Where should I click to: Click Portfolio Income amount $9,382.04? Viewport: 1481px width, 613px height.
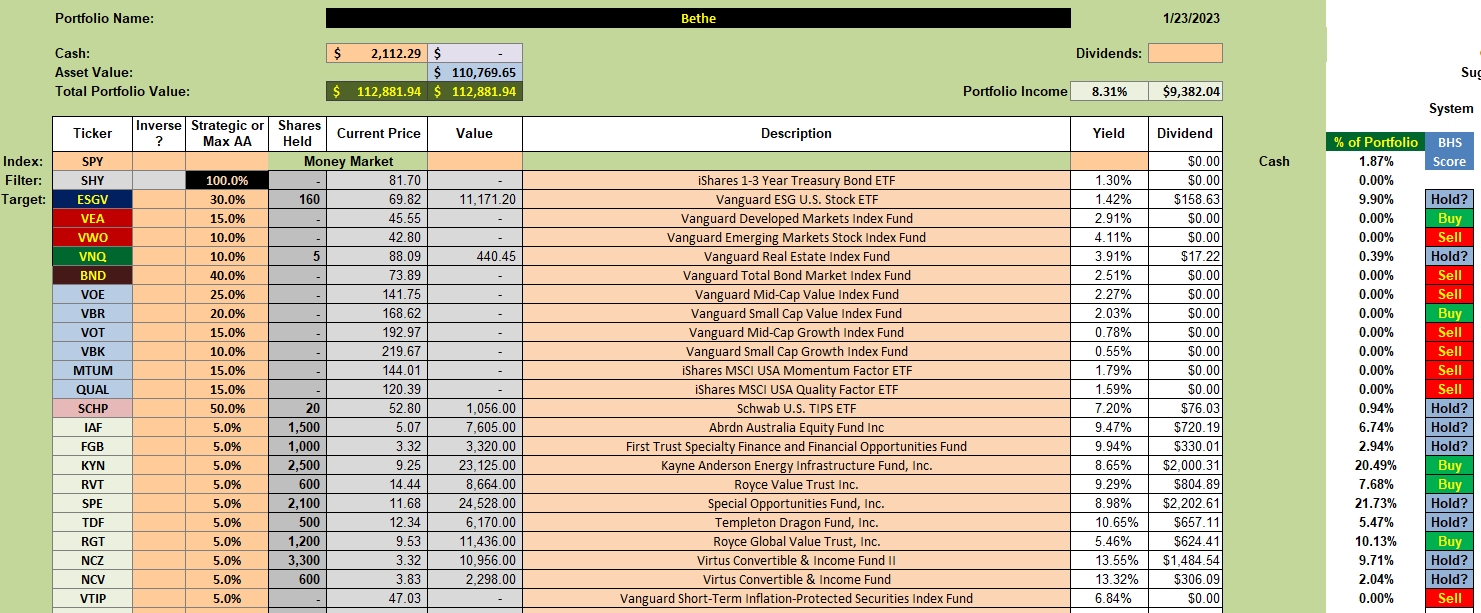click(1185, 91)
